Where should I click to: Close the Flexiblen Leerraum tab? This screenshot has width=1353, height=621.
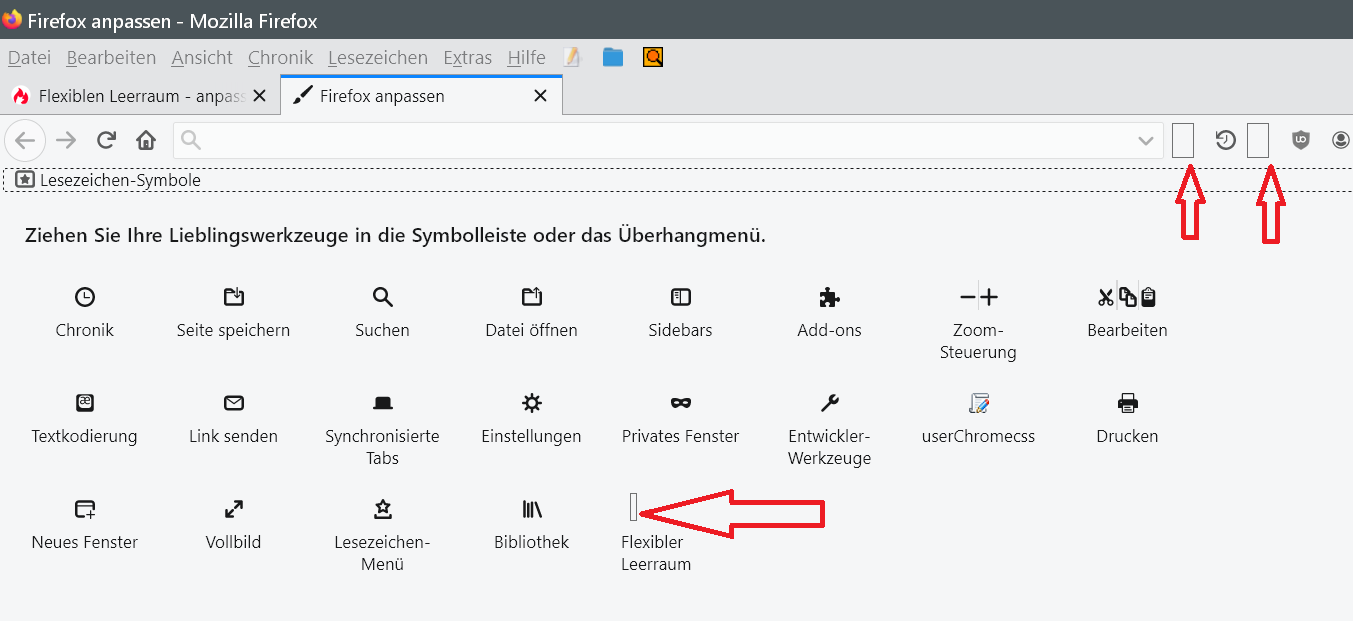[x=260, y=96]
